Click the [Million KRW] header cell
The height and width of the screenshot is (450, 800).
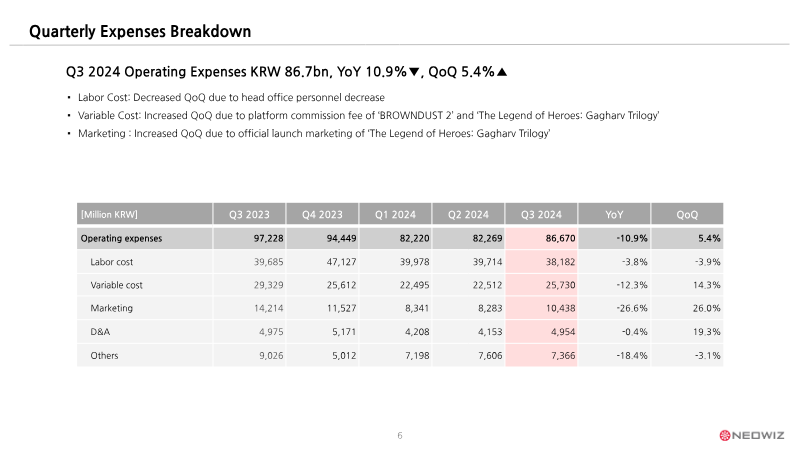(x=109, y=214)
